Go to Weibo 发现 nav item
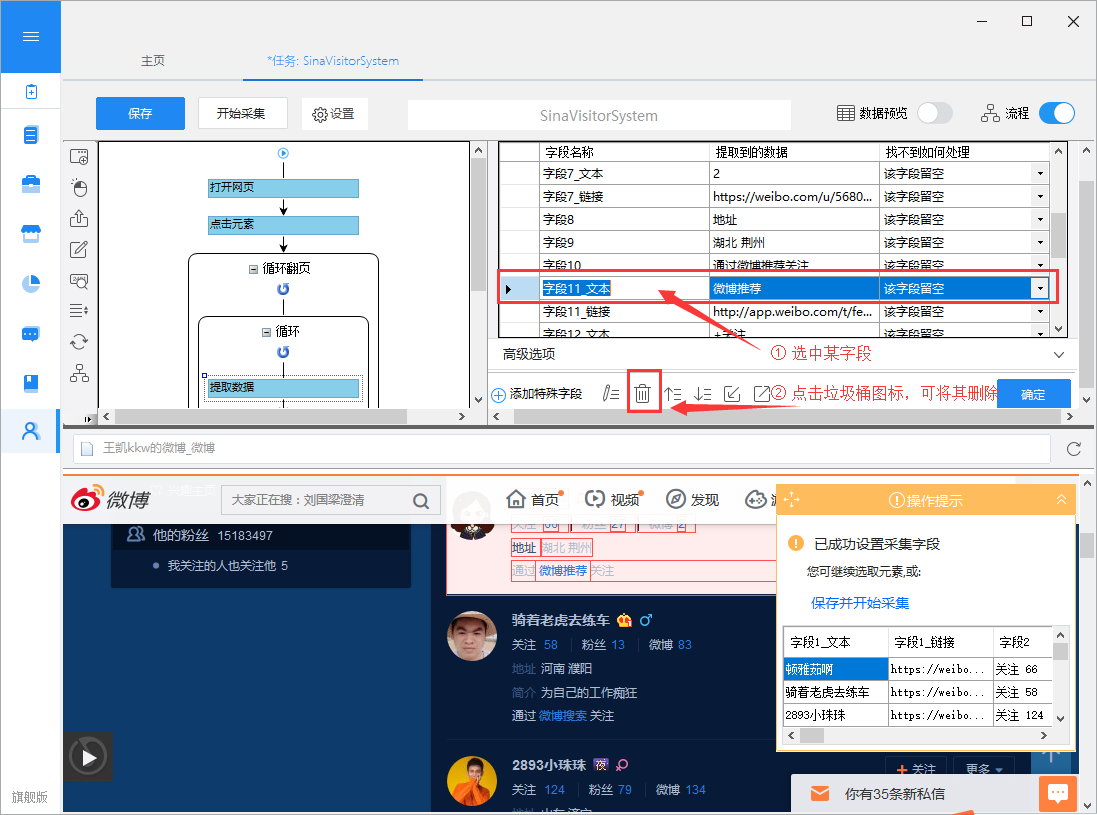 click(x=693, y=499)
